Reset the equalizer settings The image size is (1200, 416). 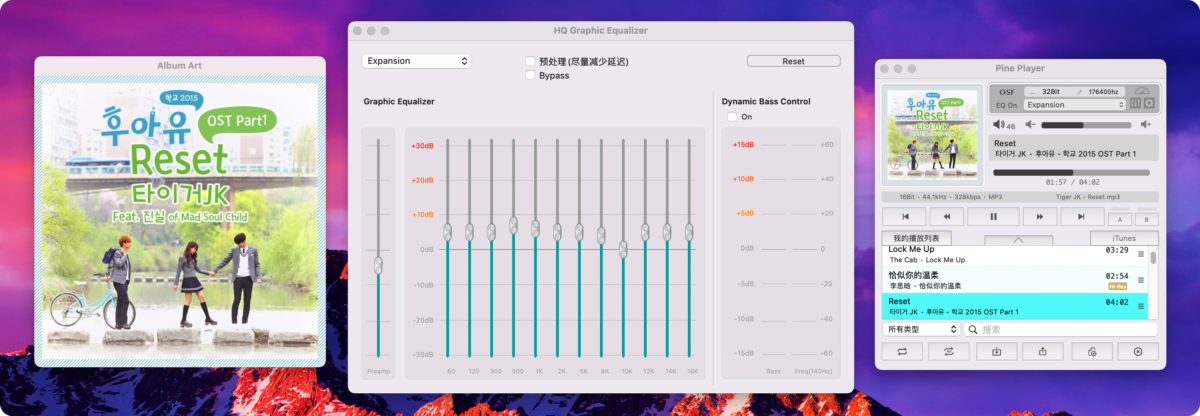(x=793, y=61)
